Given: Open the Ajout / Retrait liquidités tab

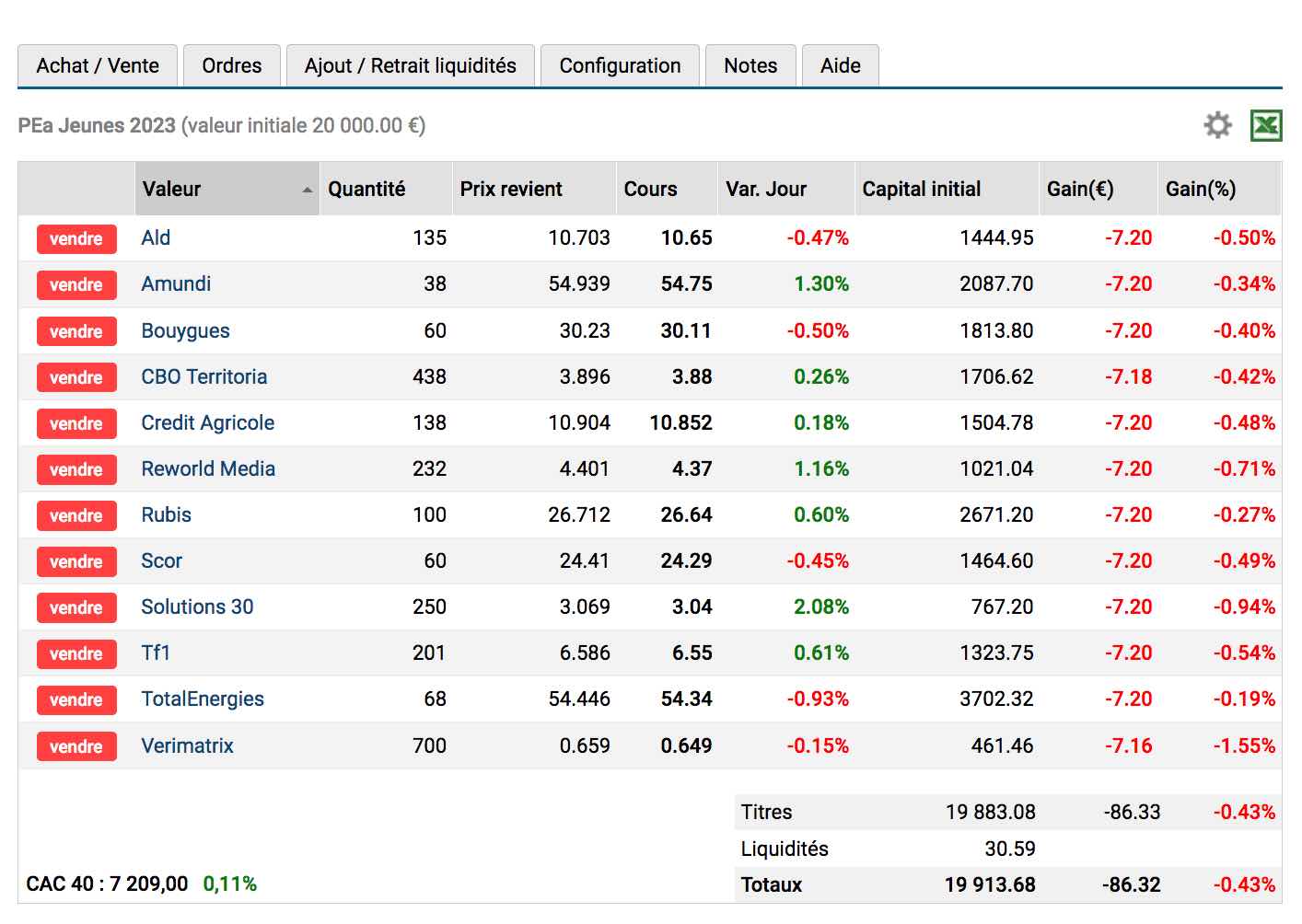Looking at the screenshot, I should [411, 65].
